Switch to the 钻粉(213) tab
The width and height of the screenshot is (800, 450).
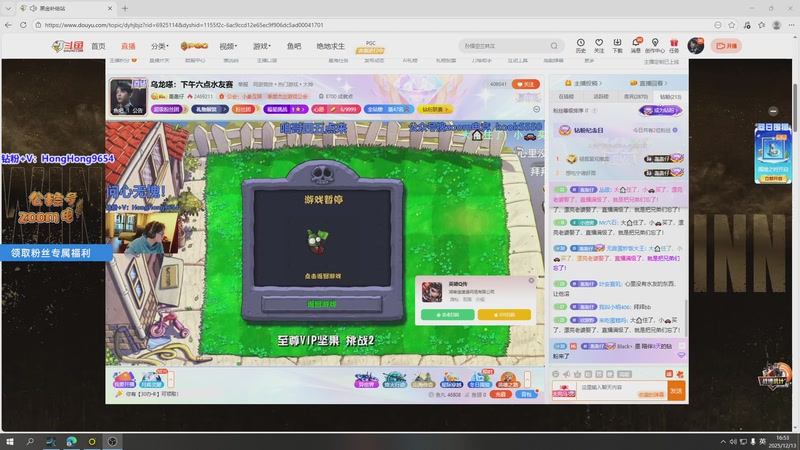[x=669, y=97]
